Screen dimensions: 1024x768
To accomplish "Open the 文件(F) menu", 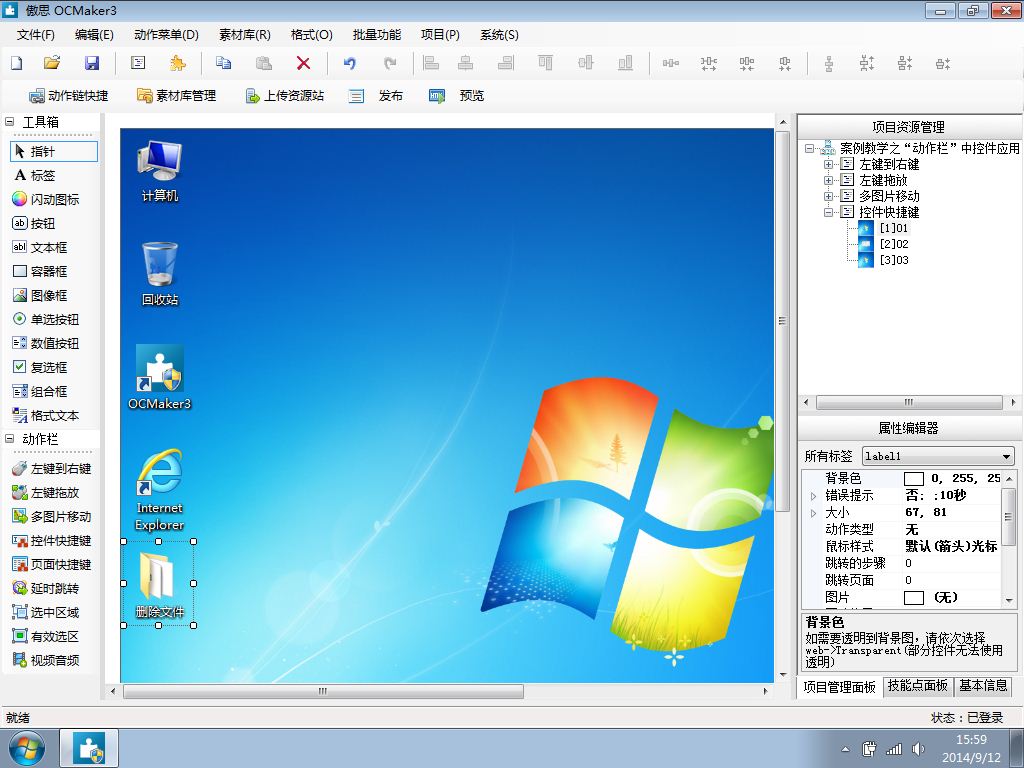I will tap(36, 35).
